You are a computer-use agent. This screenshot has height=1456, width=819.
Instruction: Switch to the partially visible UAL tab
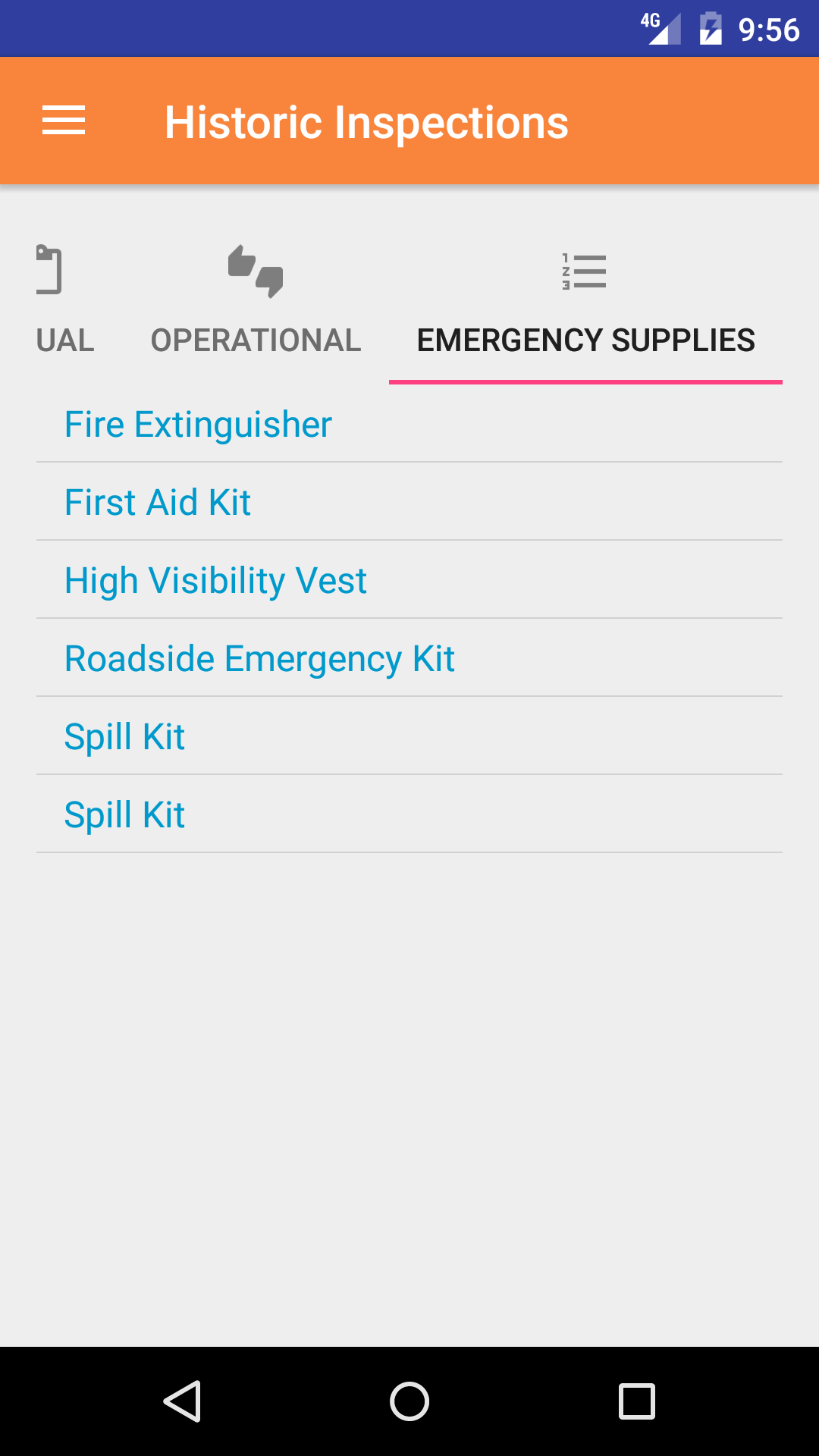(65, 340)
